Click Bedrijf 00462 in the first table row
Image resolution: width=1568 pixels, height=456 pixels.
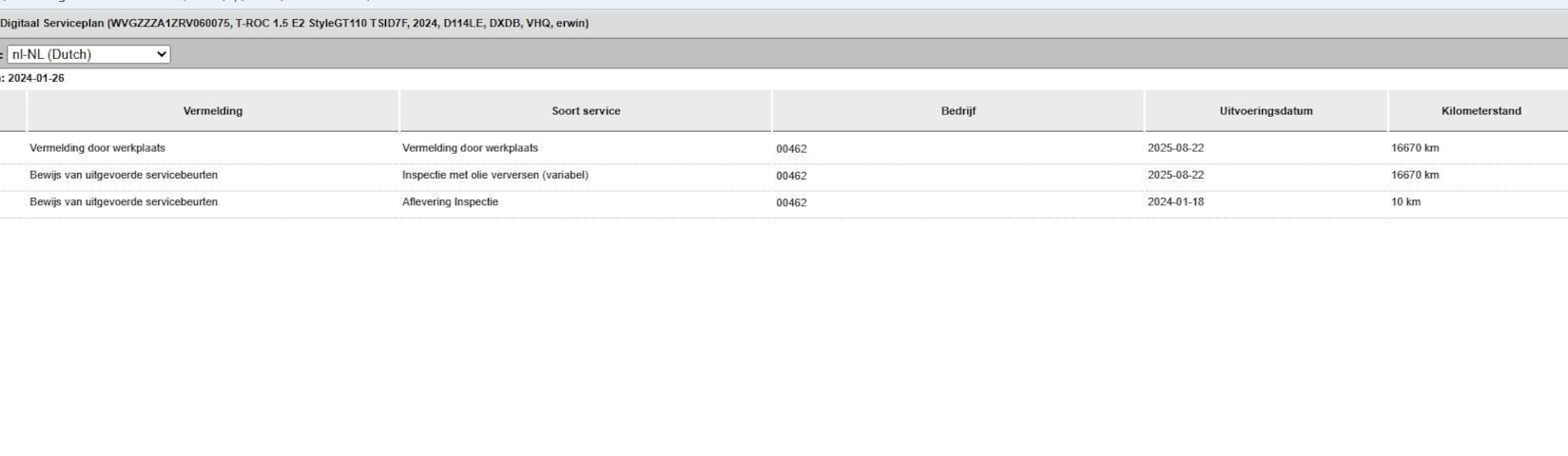[x=791, y=149]
